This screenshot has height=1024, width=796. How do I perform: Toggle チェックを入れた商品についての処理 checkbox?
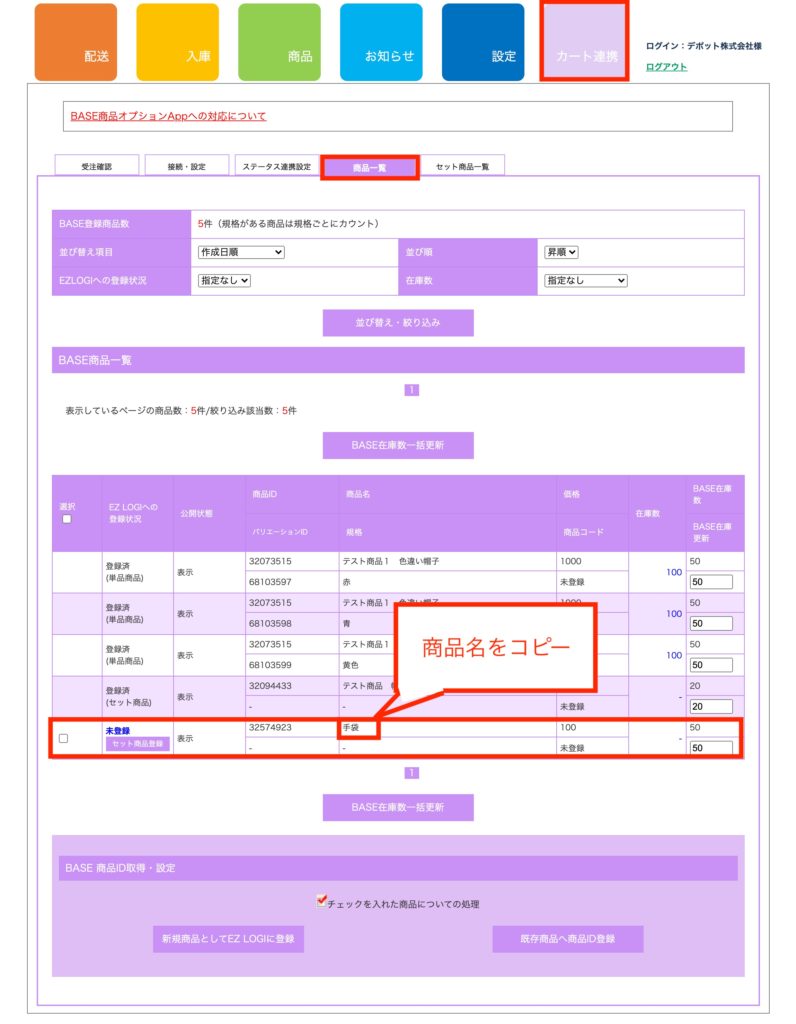point(322,902)
